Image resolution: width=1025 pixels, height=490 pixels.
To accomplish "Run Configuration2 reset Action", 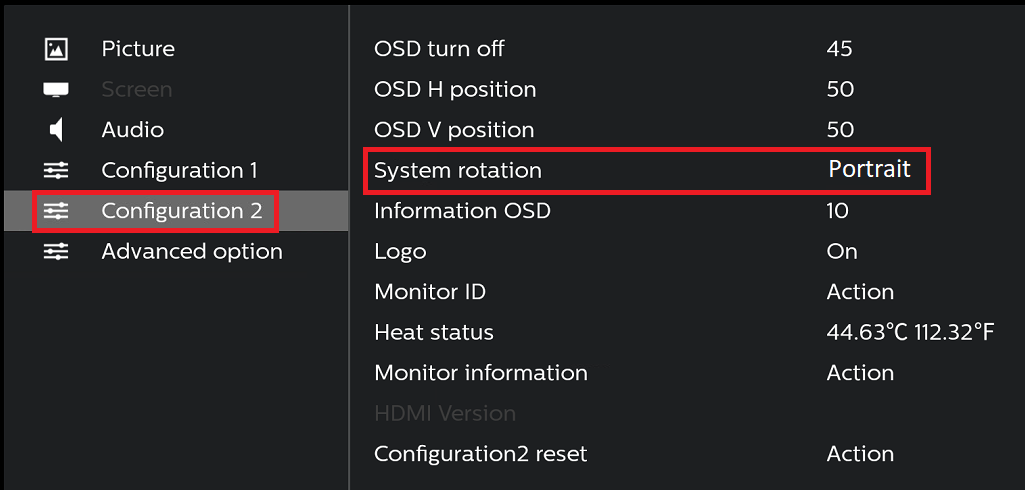I will pos(860,454).
